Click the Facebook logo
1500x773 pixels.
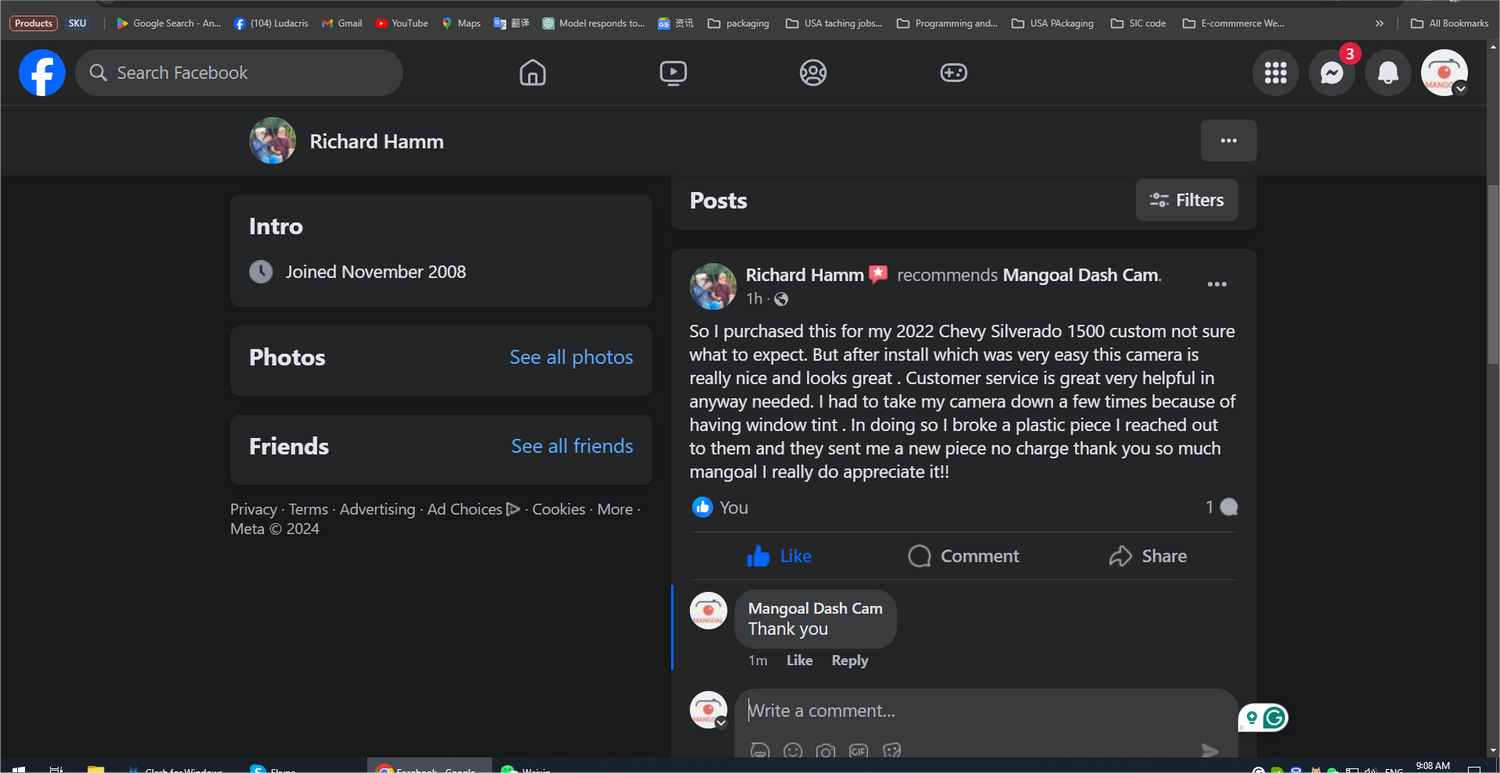click(42, 73)
